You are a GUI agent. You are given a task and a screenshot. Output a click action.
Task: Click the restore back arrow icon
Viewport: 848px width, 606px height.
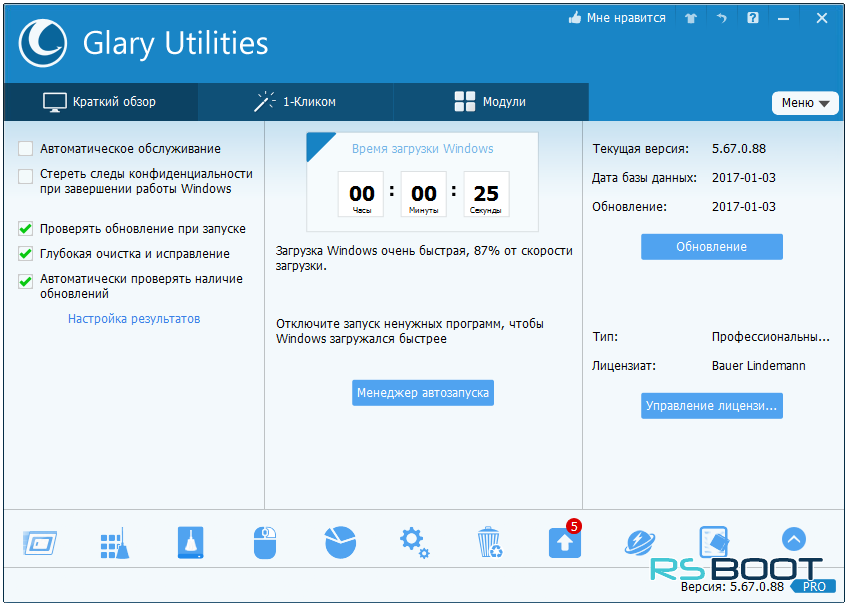[x=722, y=18]
